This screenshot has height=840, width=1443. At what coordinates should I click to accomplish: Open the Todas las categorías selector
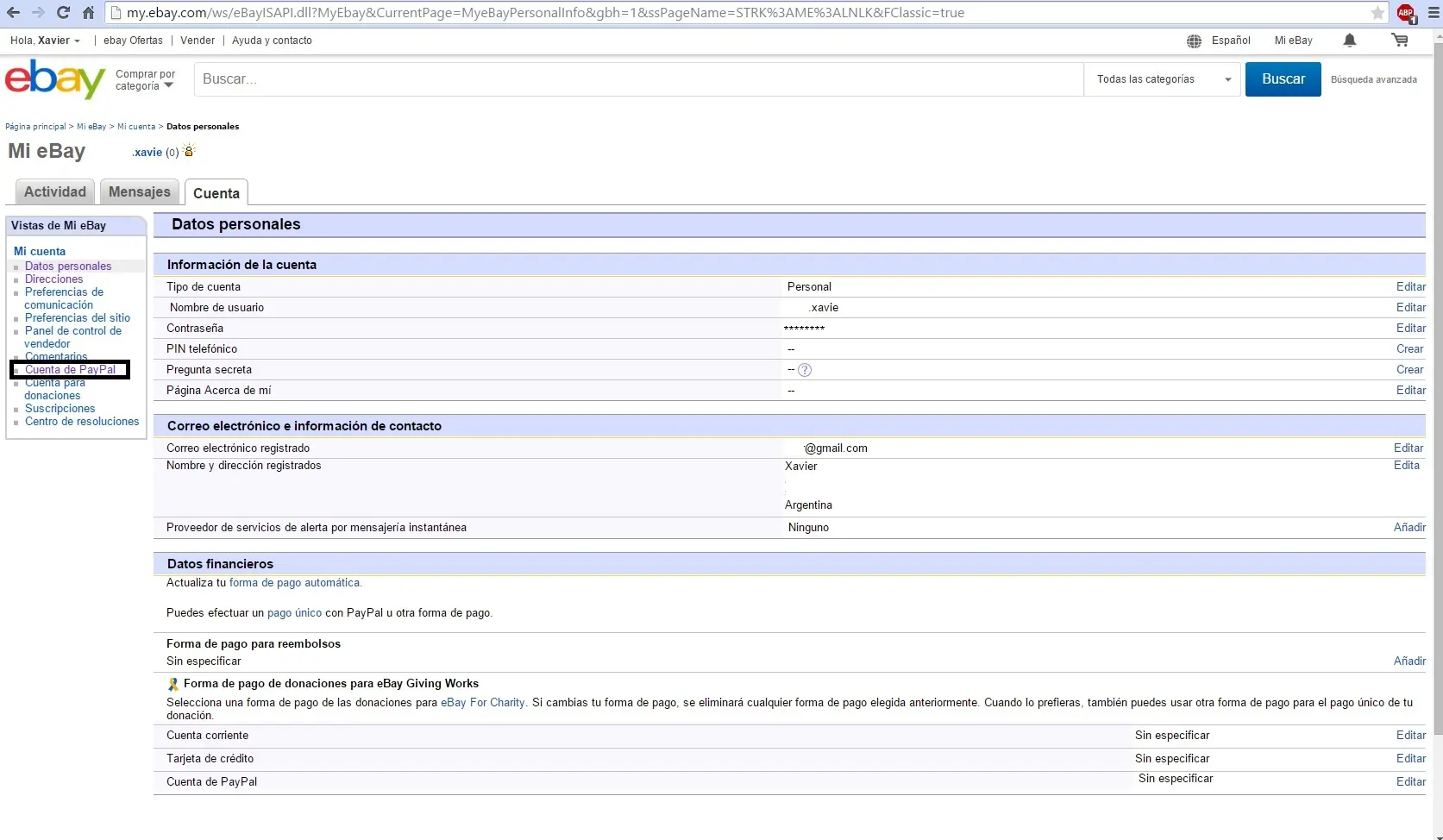point(1163,79)
